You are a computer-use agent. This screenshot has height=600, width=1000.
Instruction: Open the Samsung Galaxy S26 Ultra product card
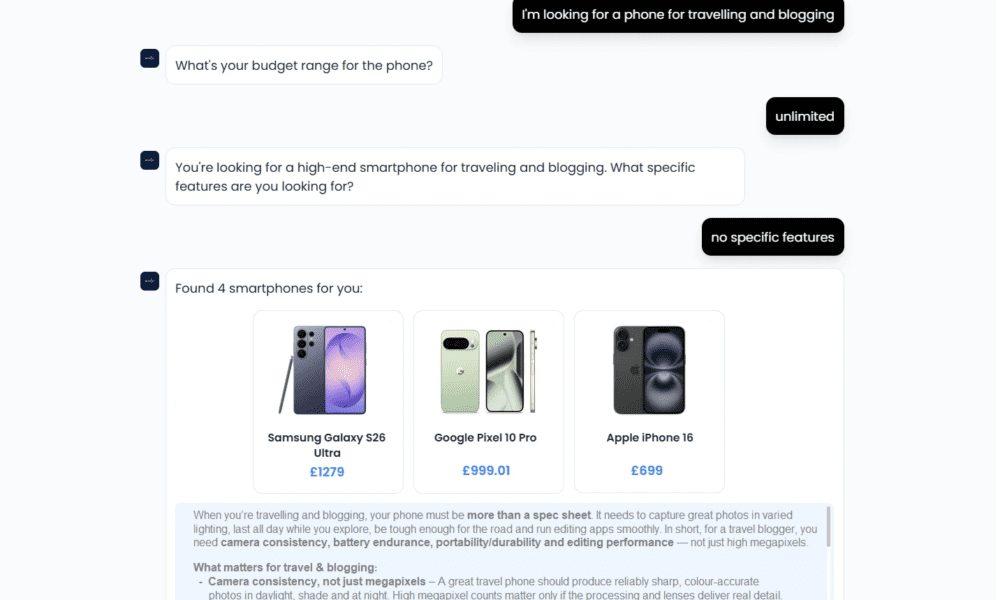[x=327, y=400]
